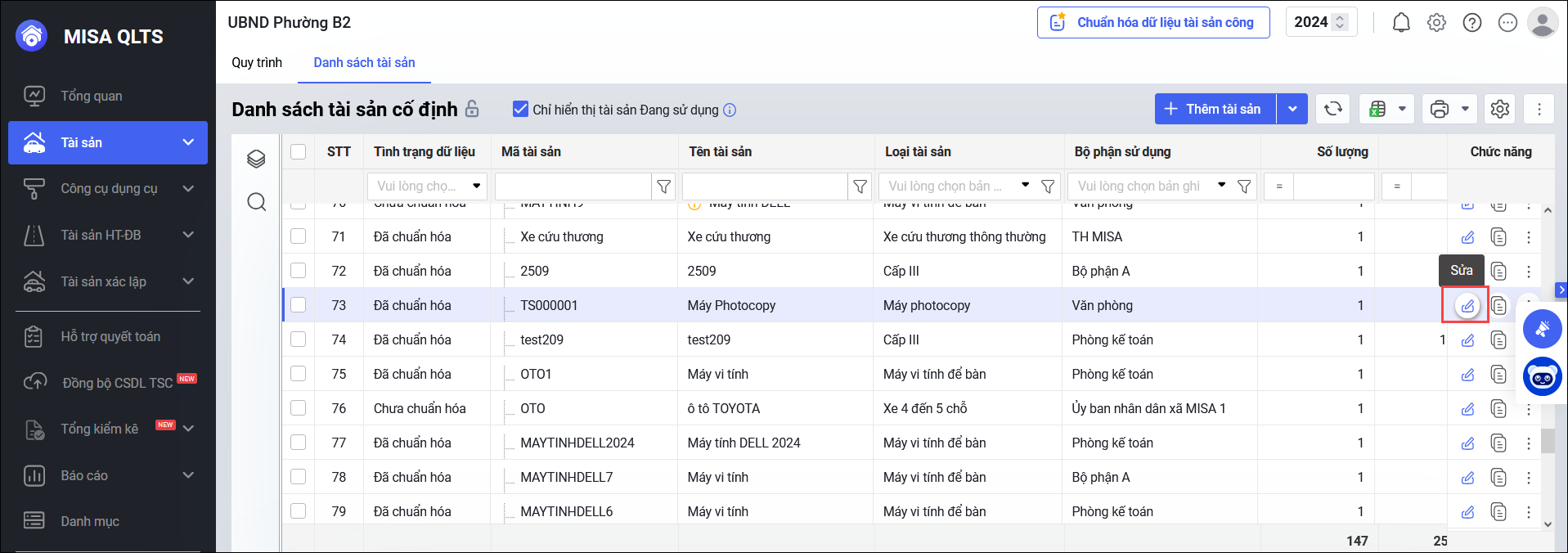This screenshot has width=1568, height=553.
Task: Open the help question mark icon
Action: point(1471,23)
